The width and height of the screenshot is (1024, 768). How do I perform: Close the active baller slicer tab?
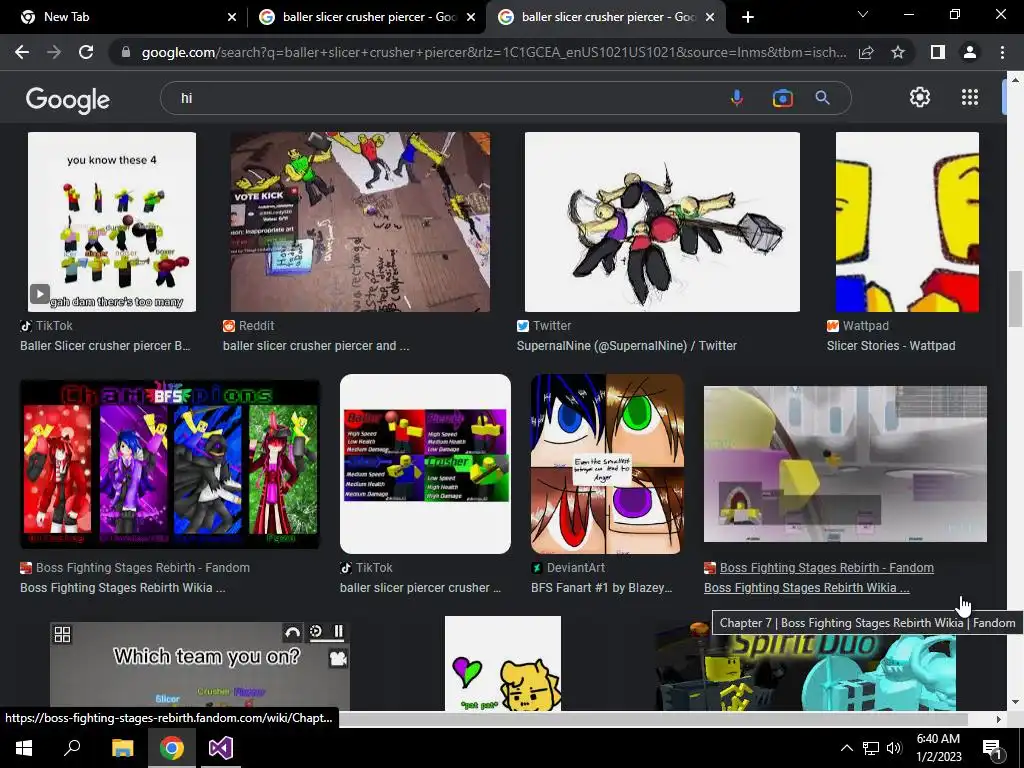(x=711, y=17)
